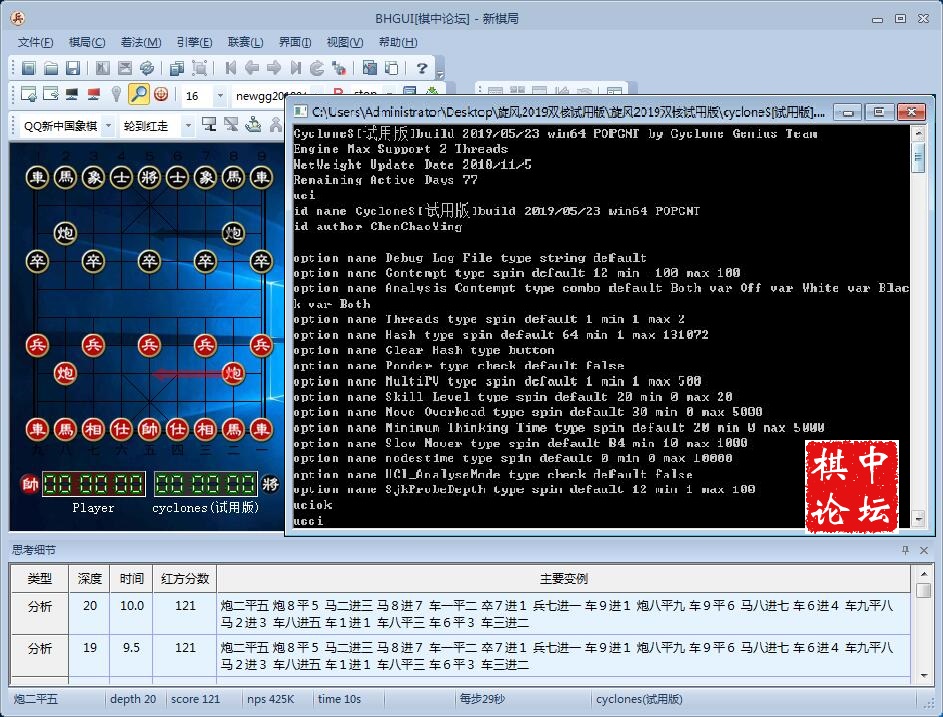Select the depth 20 analysis row

tap(460, 614)
